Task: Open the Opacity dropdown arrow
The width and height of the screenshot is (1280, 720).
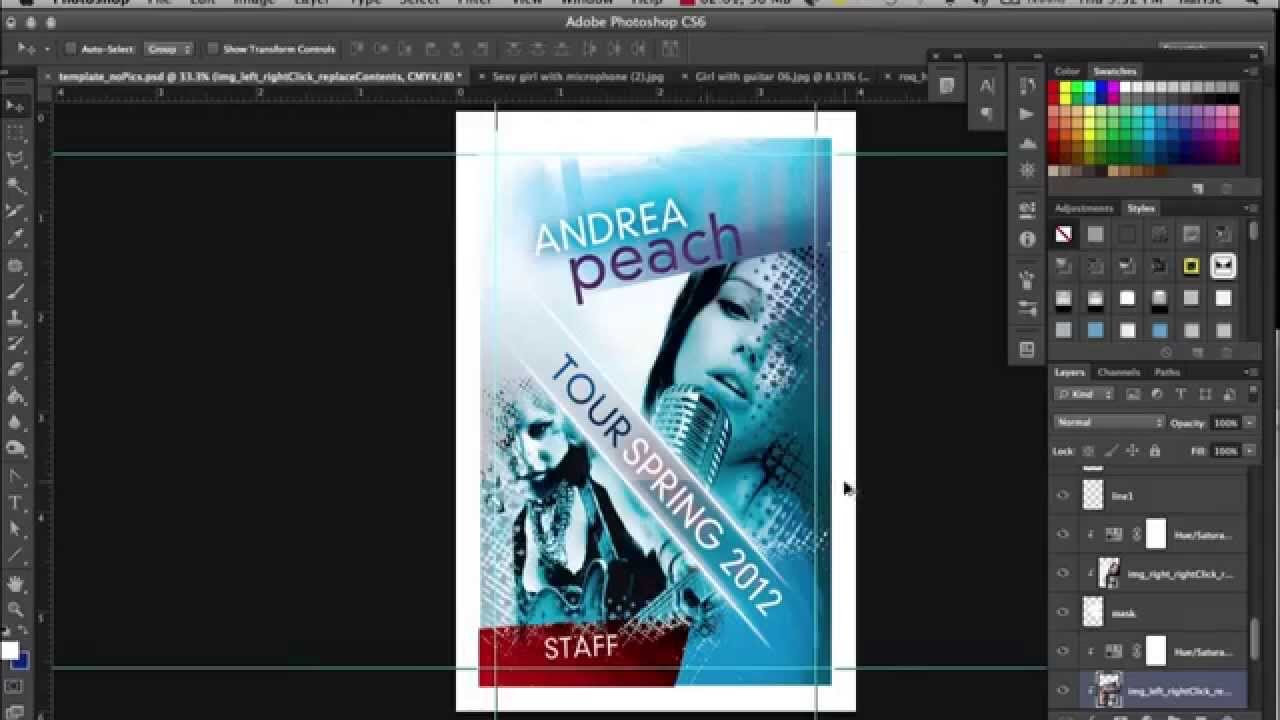Action: (x=1247, y=422)
